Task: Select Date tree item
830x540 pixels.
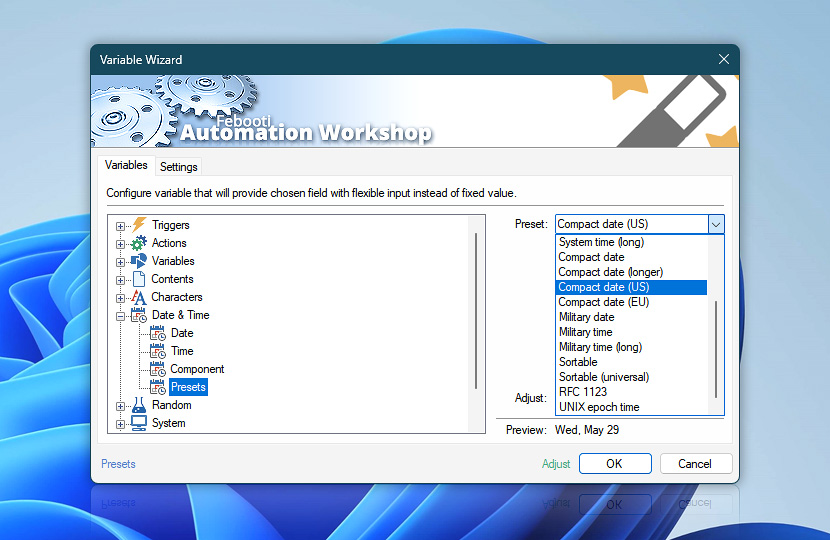Action: pyautogui.click(x=182, y=333)
